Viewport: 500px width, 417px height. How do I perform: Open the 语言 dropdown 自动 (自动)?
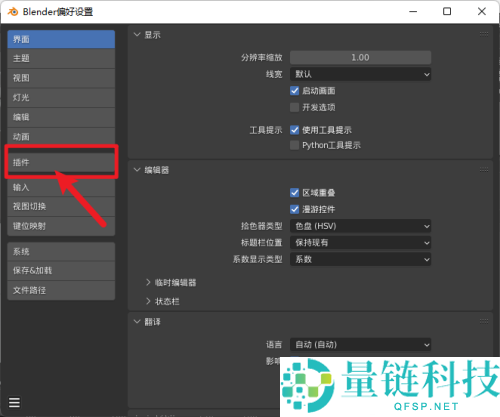click(360, 345)
